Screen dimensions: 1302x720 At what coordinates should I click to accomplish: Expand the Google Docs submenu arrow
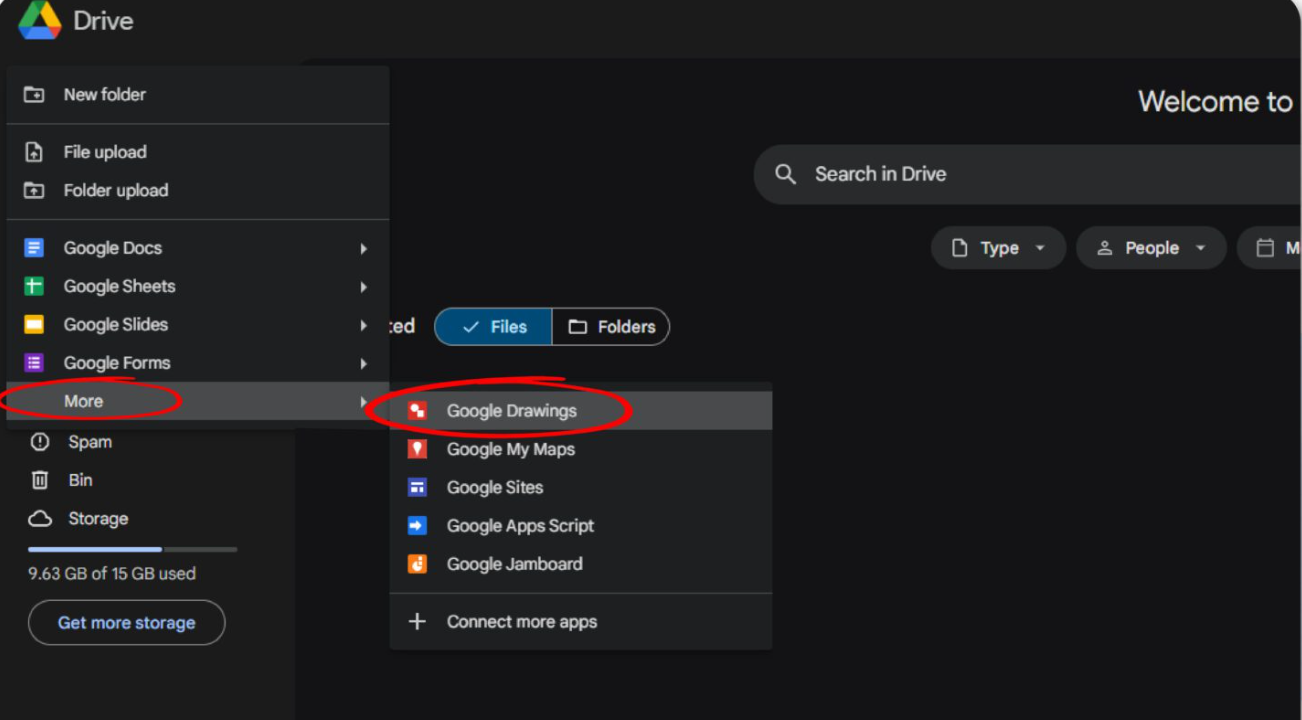pyautogui.click(x=364, y=248)
